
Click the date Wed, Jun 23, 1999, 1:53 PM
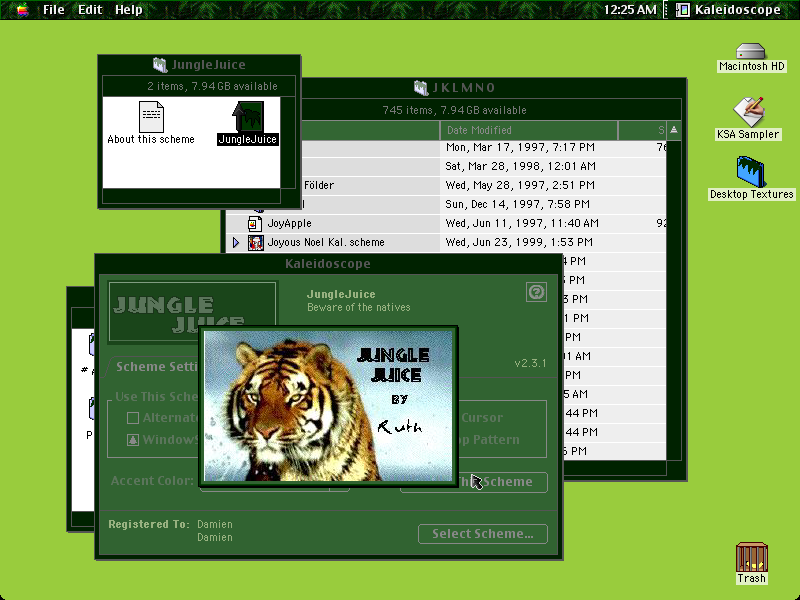coord(519,242)
